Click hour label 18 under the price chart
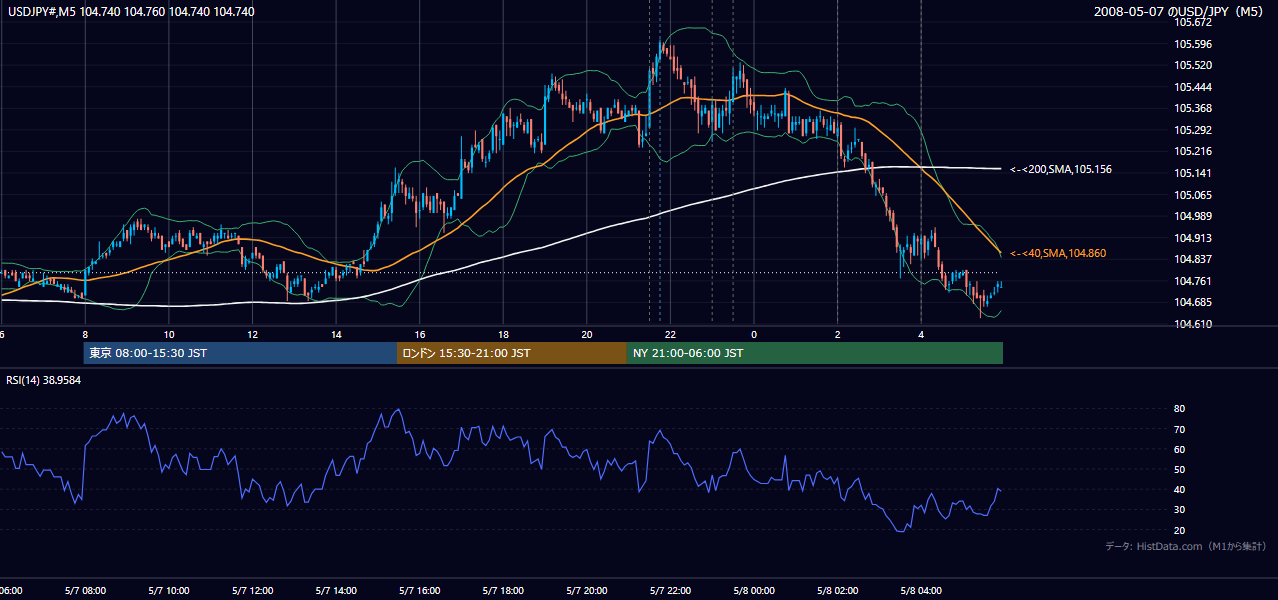Image resolution: width=1278 pixels, height=600 pixels. click(503, 334)
